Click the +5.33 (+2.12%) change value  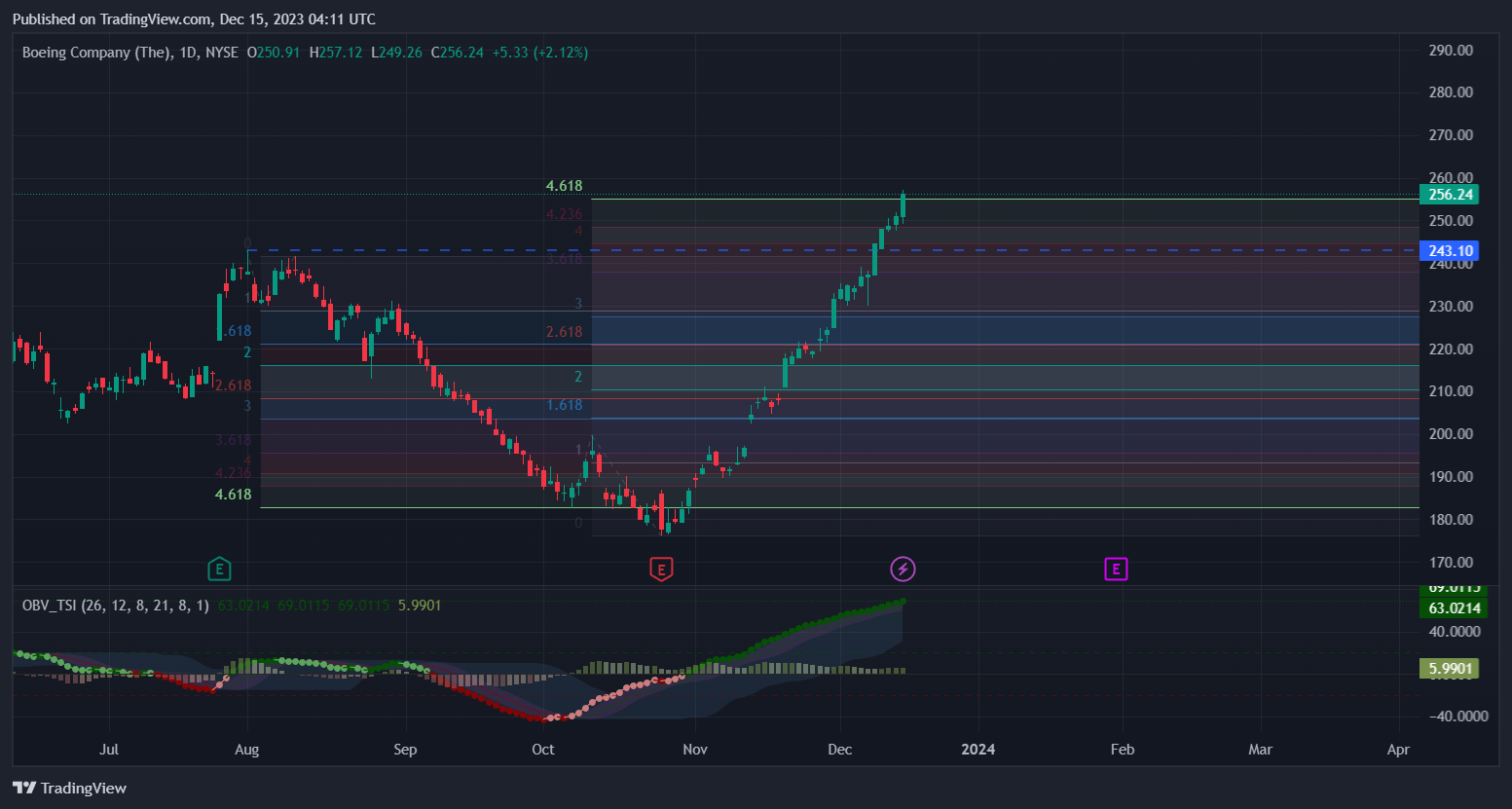(539, 53)
